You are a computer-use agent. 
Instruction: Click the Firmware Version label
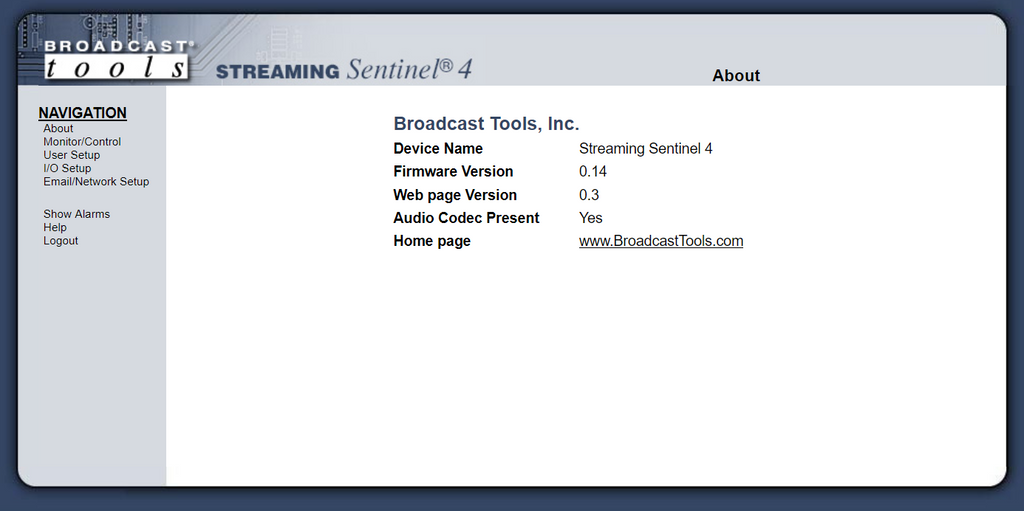453,172
